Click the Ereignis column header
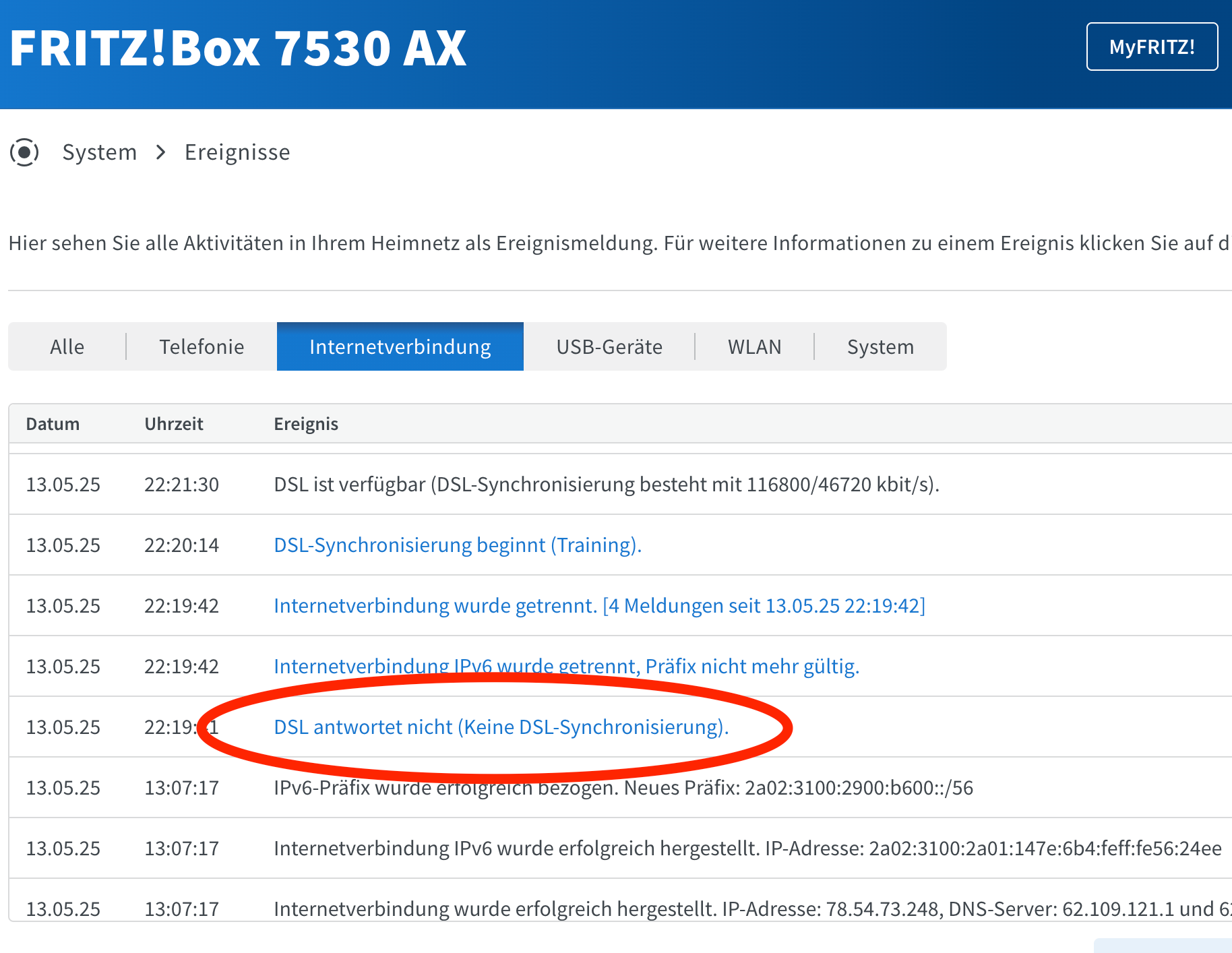Image resolution: width=1232 pixels, height=953 pixels. [306, 424]
